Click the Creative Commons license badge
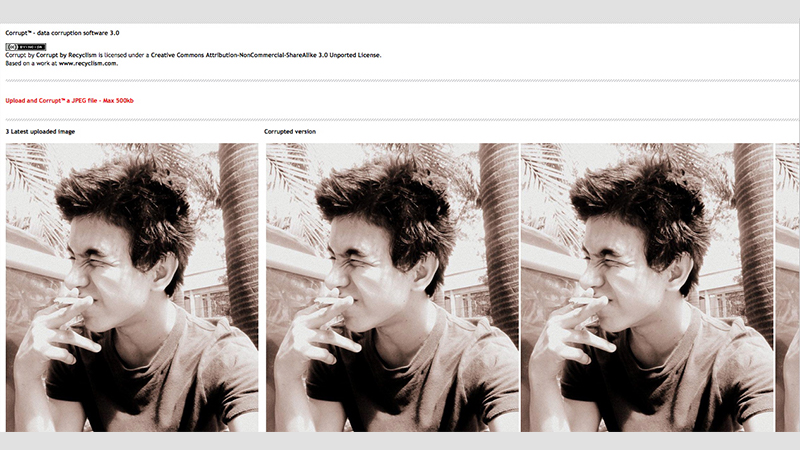 click(x=25, y=46)
